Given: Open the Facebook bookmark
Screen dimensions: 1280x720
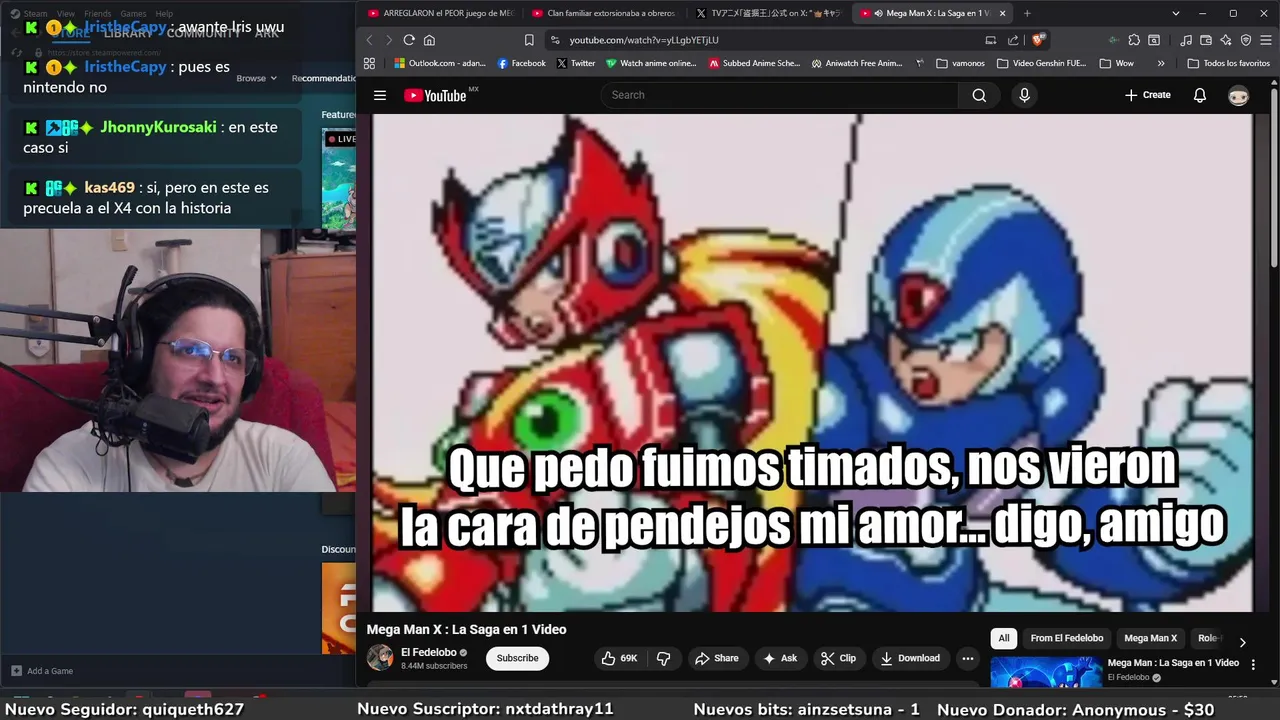Looking at the screenshot, I should [x=521, y=63].
